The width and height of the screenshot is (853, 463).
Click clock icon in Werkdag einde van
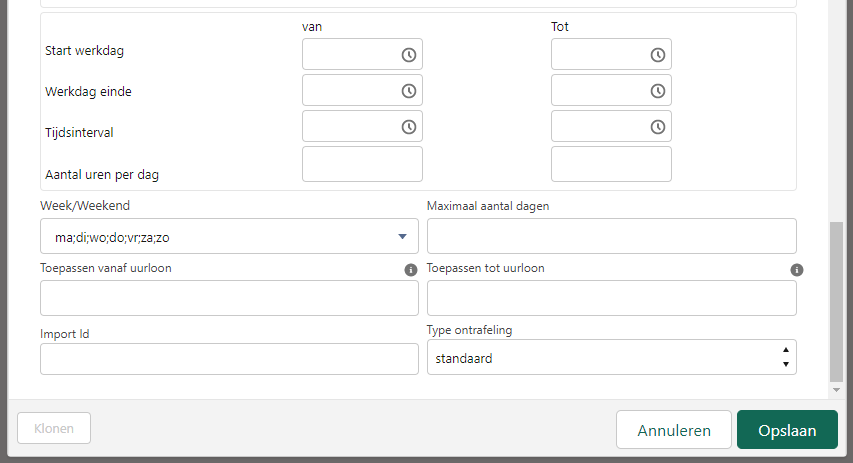(409, 91)
